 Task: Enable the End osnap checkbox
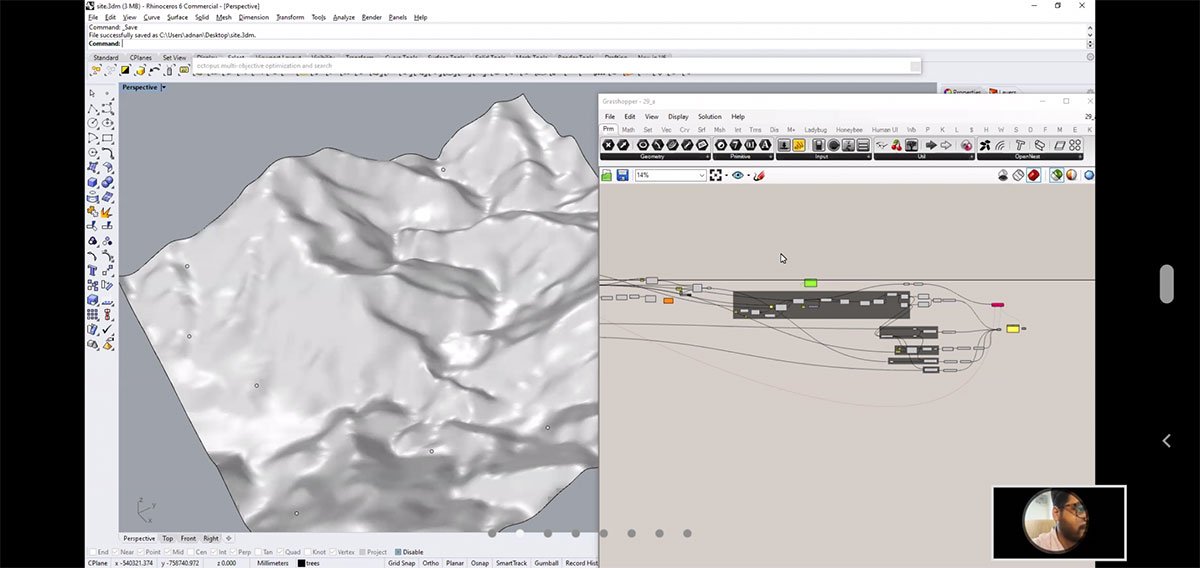(91, 552)
